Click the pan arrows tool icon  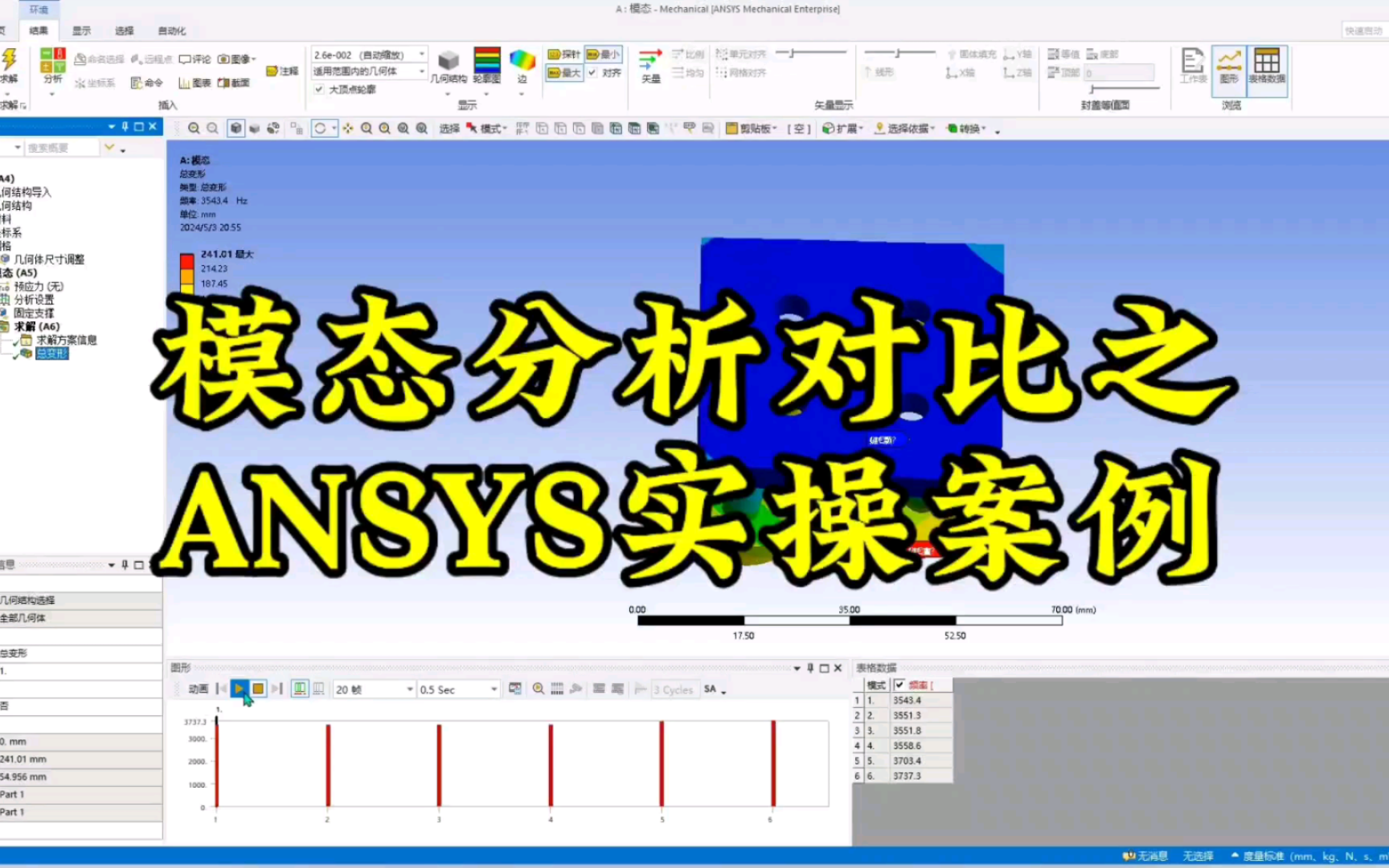[x=348, y=129]
